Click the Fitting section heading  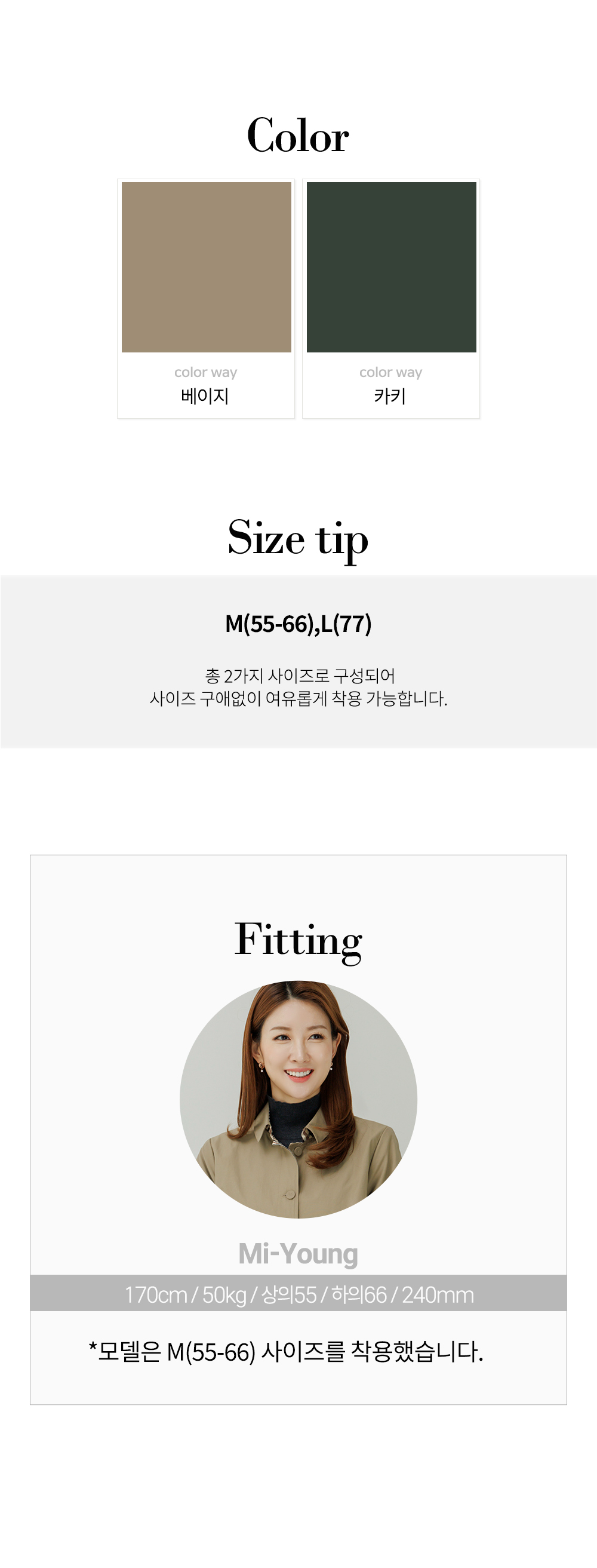[298, 940]
